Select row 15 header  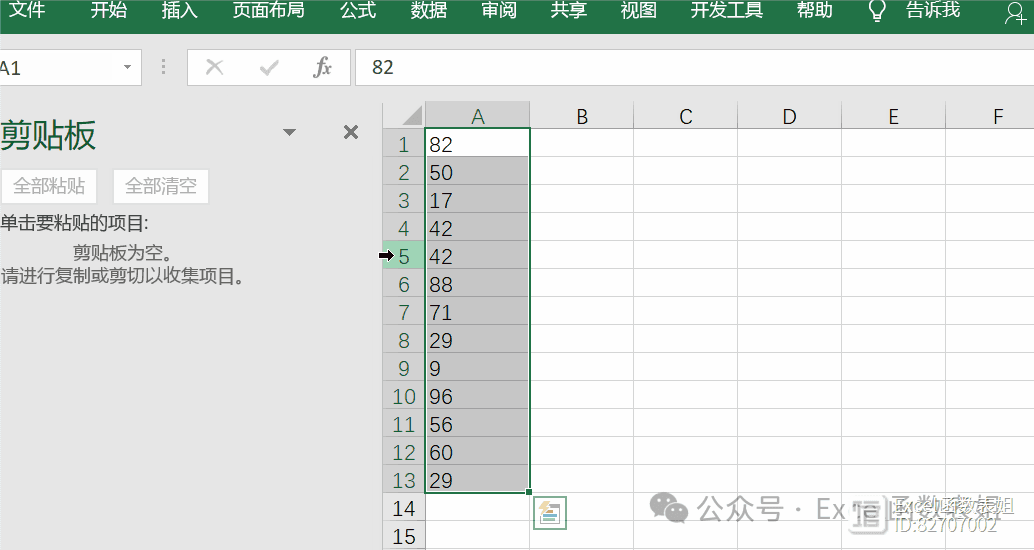click(x=404, y=536)
